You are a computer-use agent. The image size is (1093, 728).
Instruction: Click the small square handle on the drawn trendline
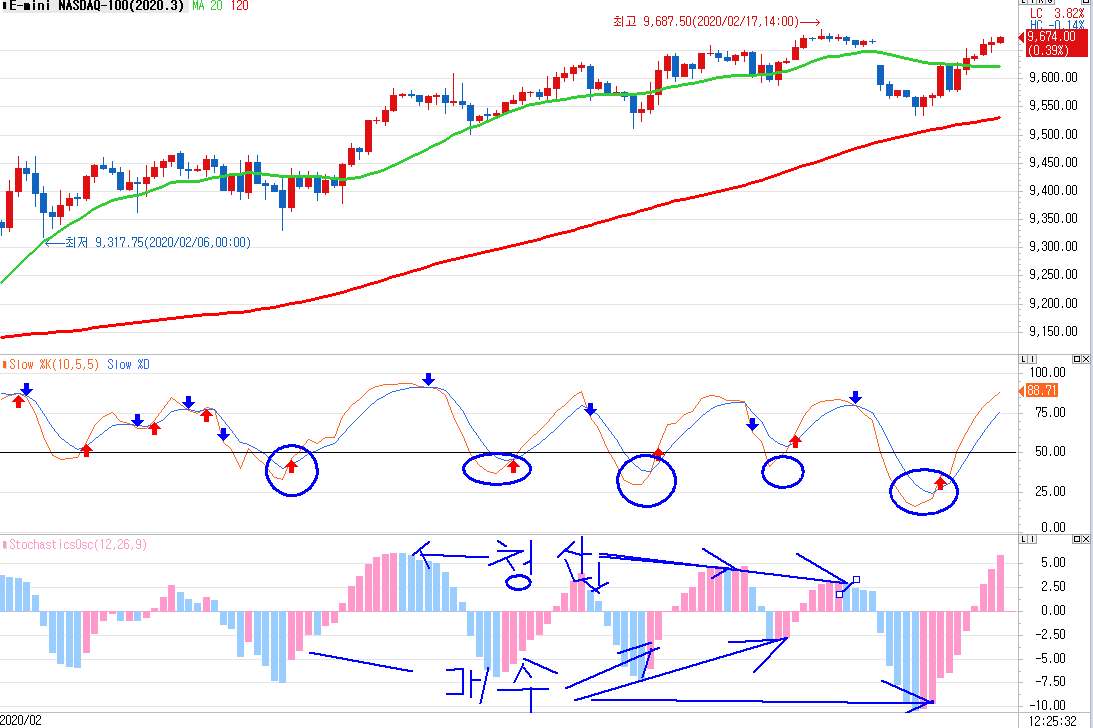tap(856, 580)
